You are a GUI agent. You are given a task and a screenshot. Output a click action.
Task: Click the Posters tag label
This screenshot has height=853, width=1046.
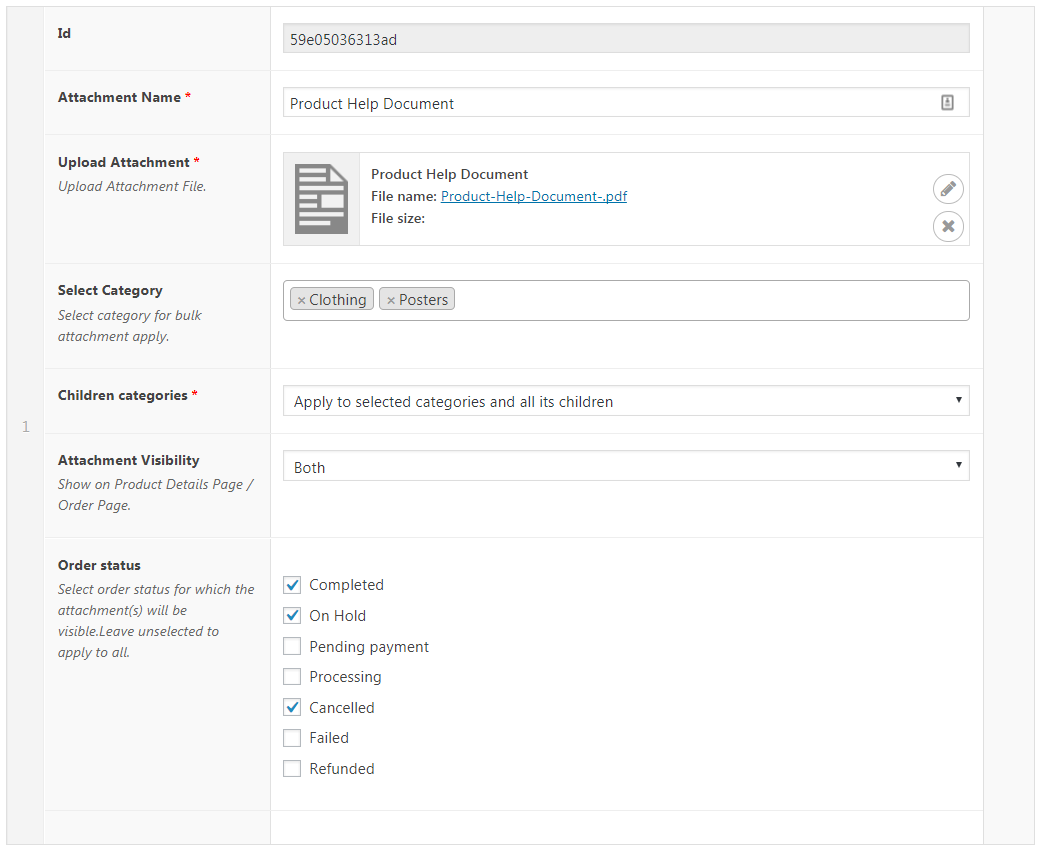(424, 300)
